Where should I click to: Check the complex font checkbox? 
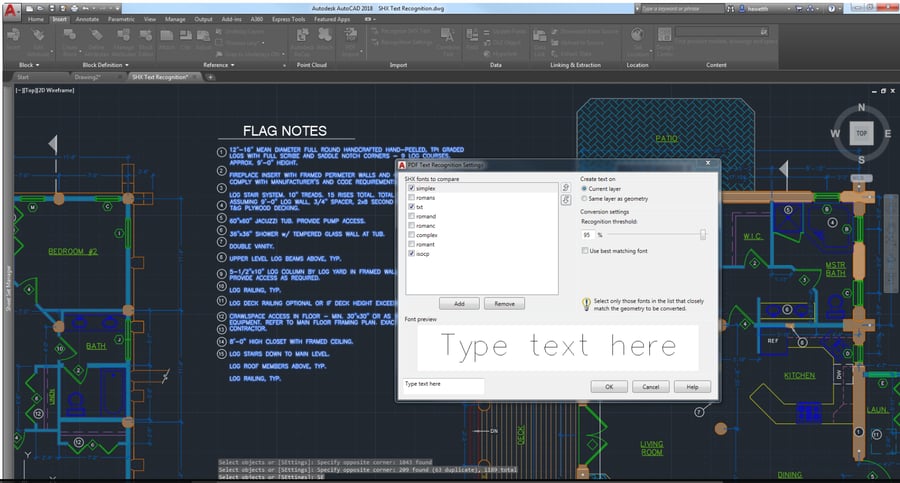coord(412,235)
